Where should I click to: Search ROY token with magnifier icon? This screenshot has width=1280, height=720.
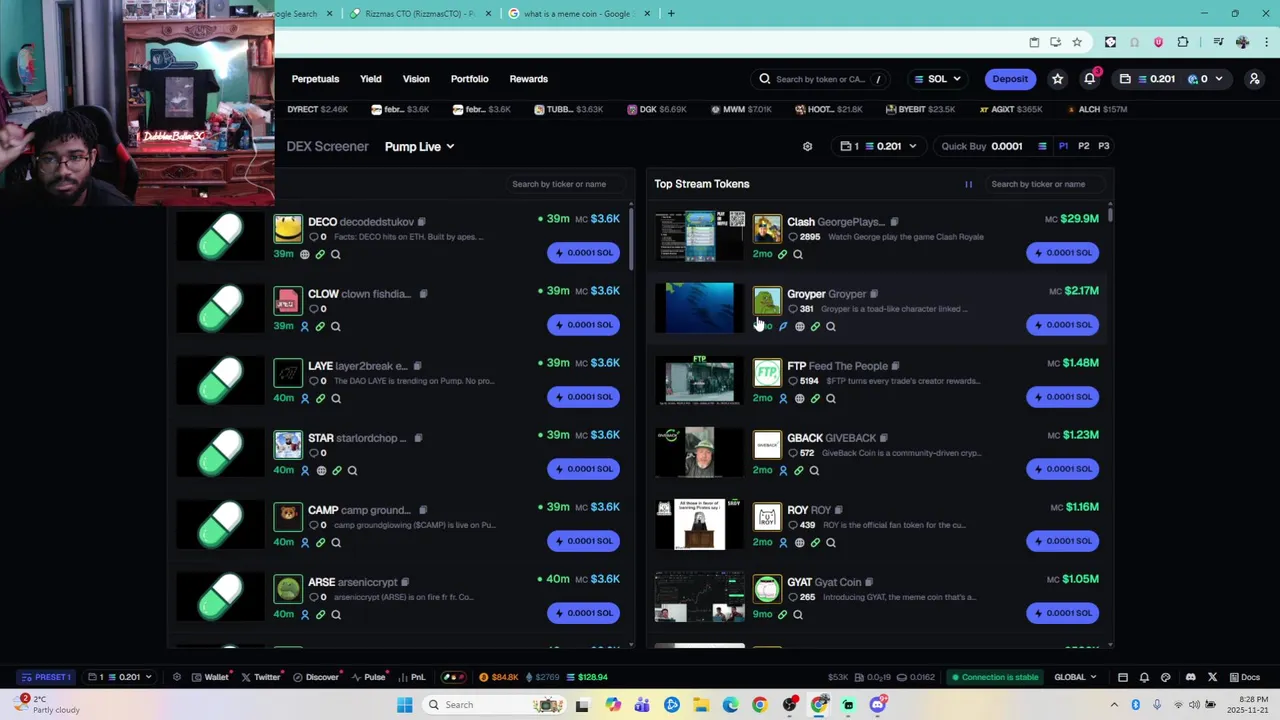click(831, 542)
